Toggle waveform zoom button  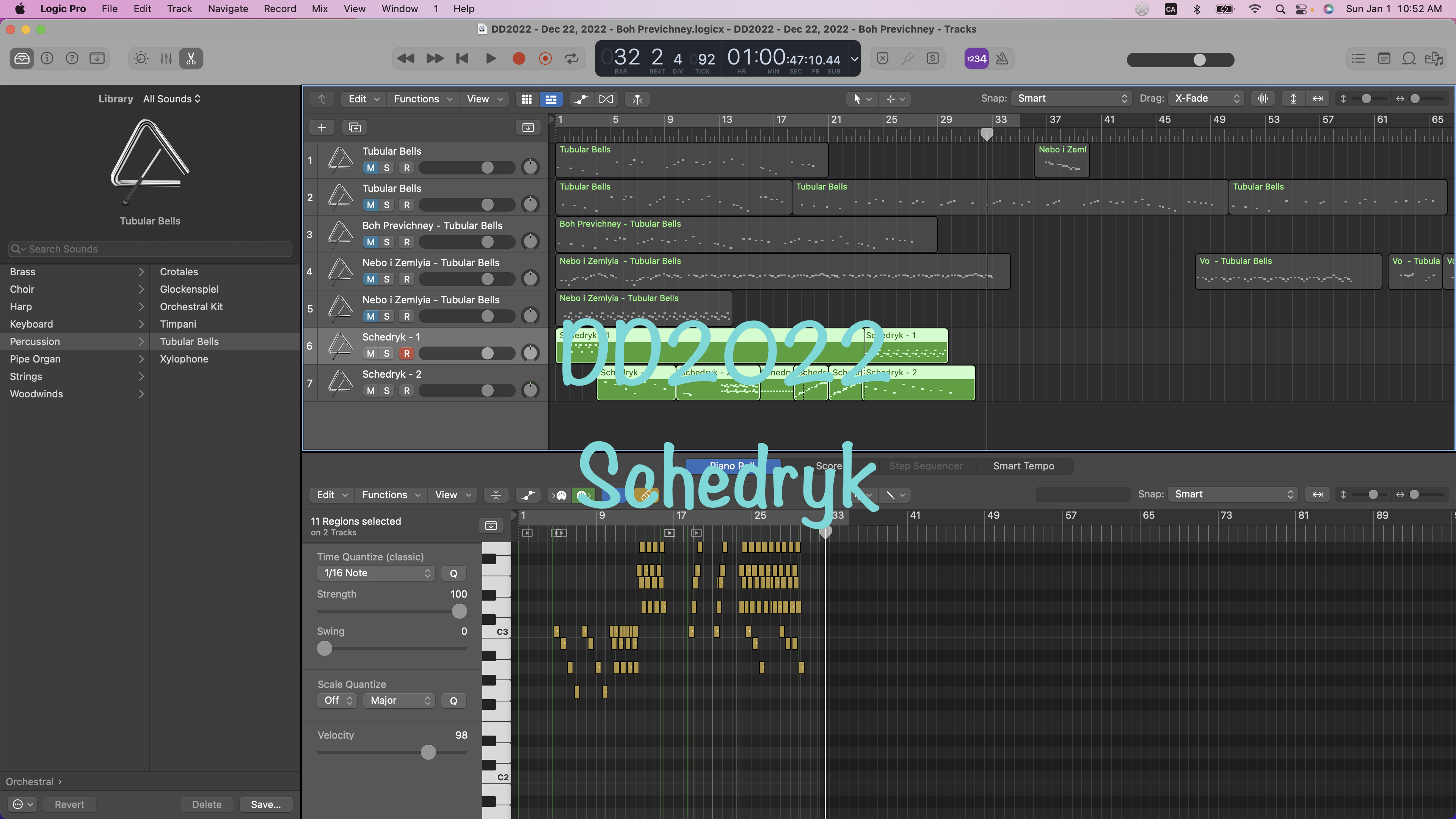pyautogui.click(x=1263, y=98)
